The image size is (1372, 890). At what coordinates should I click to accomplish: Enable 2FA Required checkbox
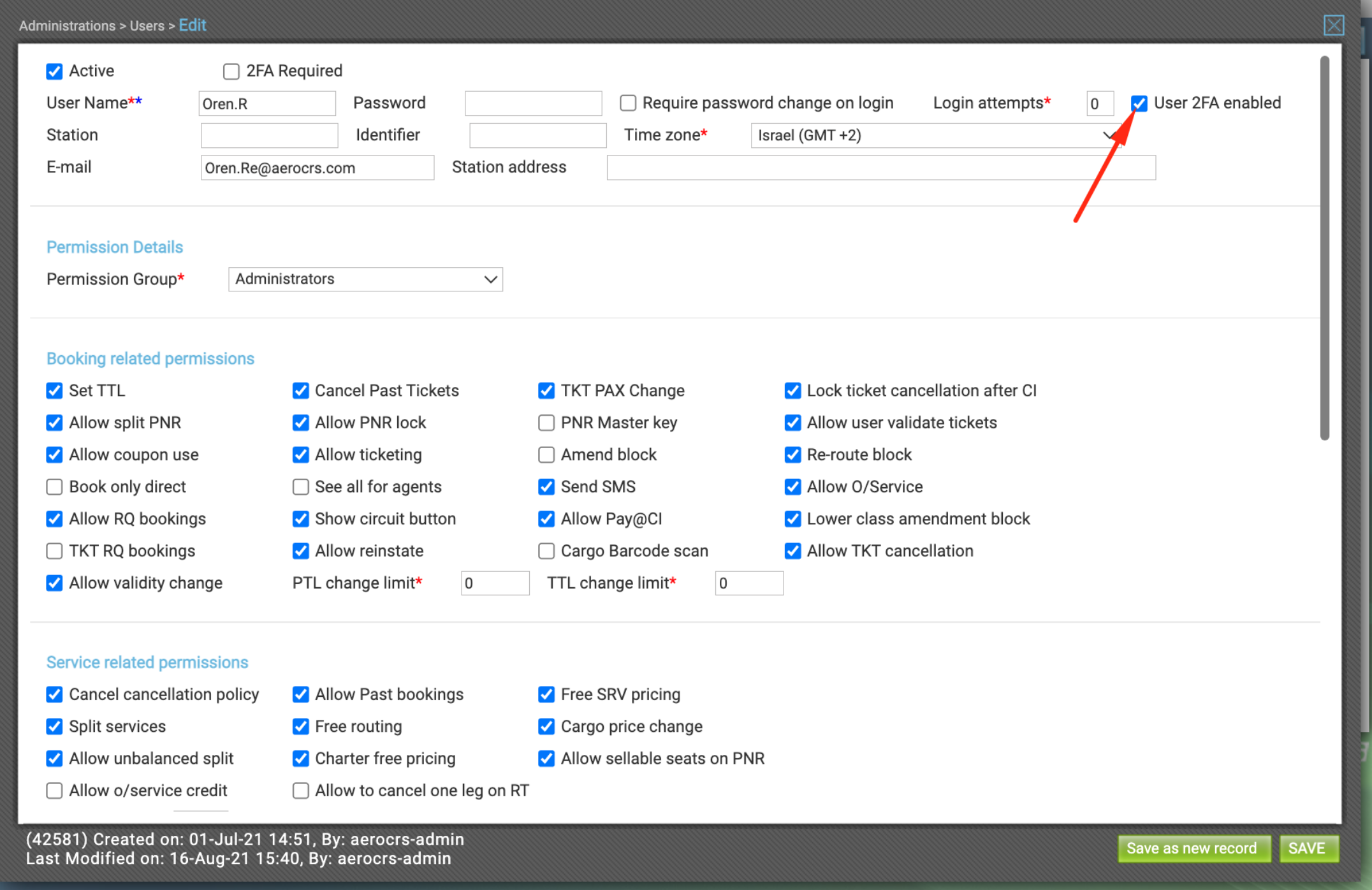tap(231, 71)
